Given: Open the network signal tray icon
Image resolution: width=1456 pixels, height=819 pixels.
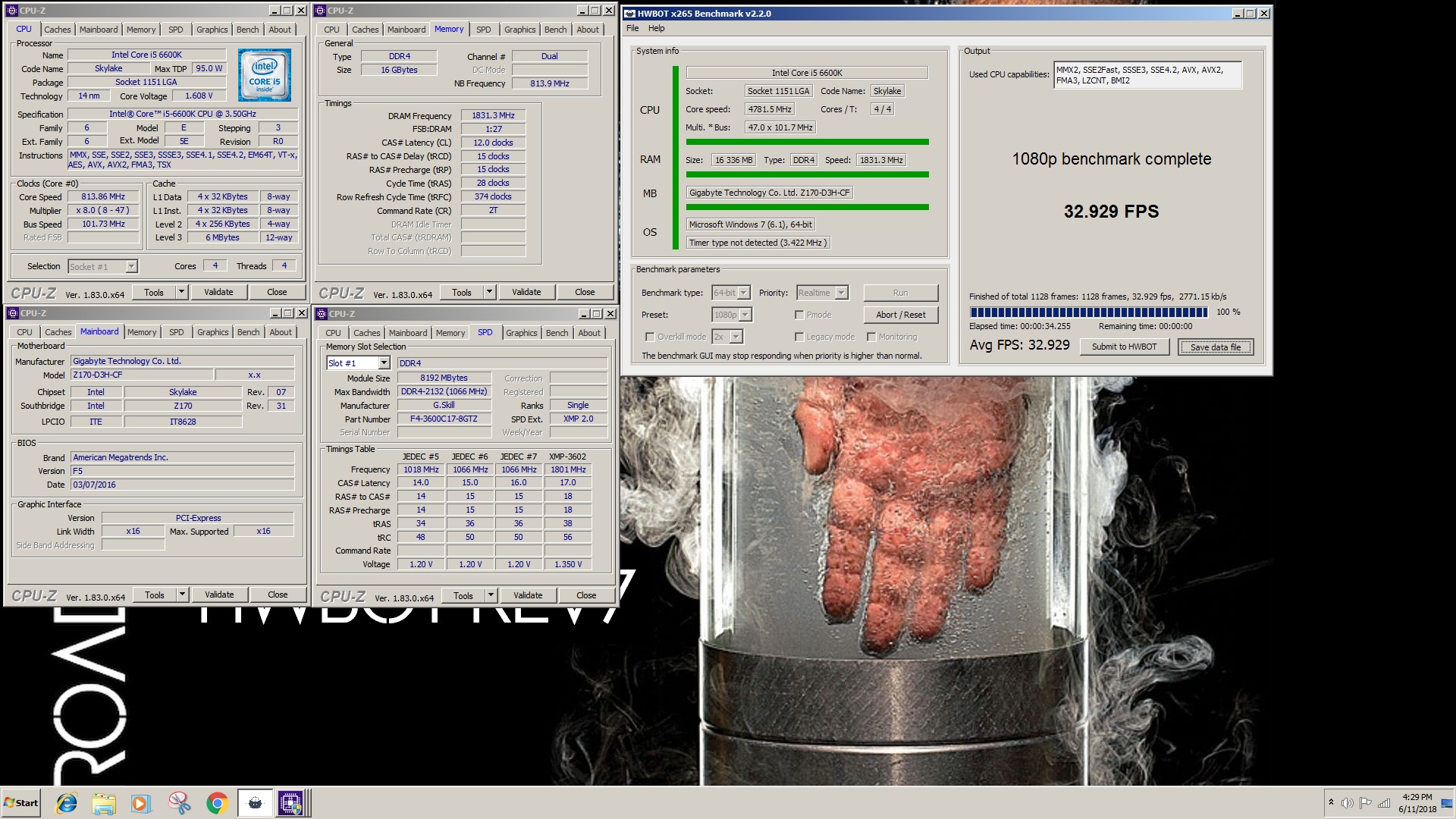Looking at the screenshot, I should click(x=1384, y=803).
